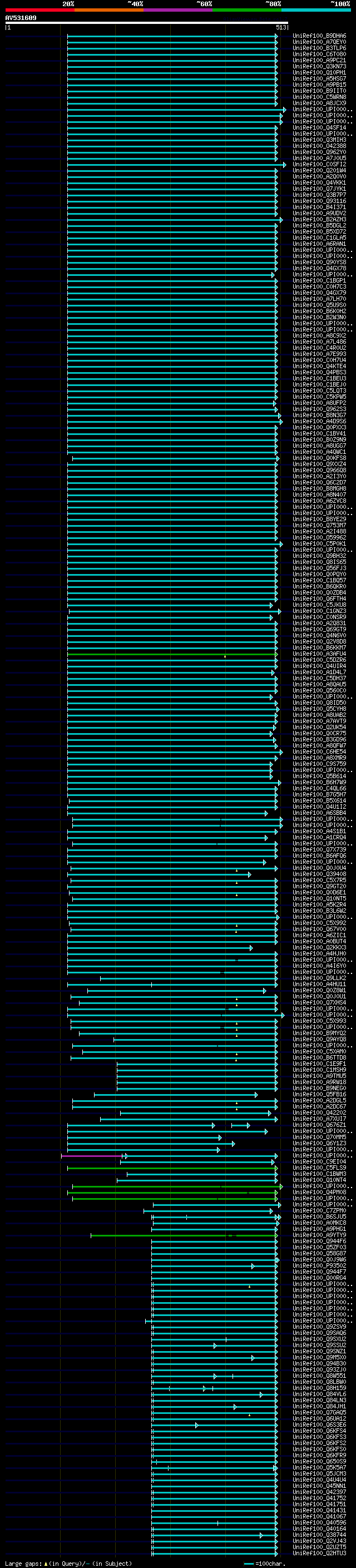Select the AV531609 query label
Viewport: 356px width, 1568px height.
pos(21,18)
